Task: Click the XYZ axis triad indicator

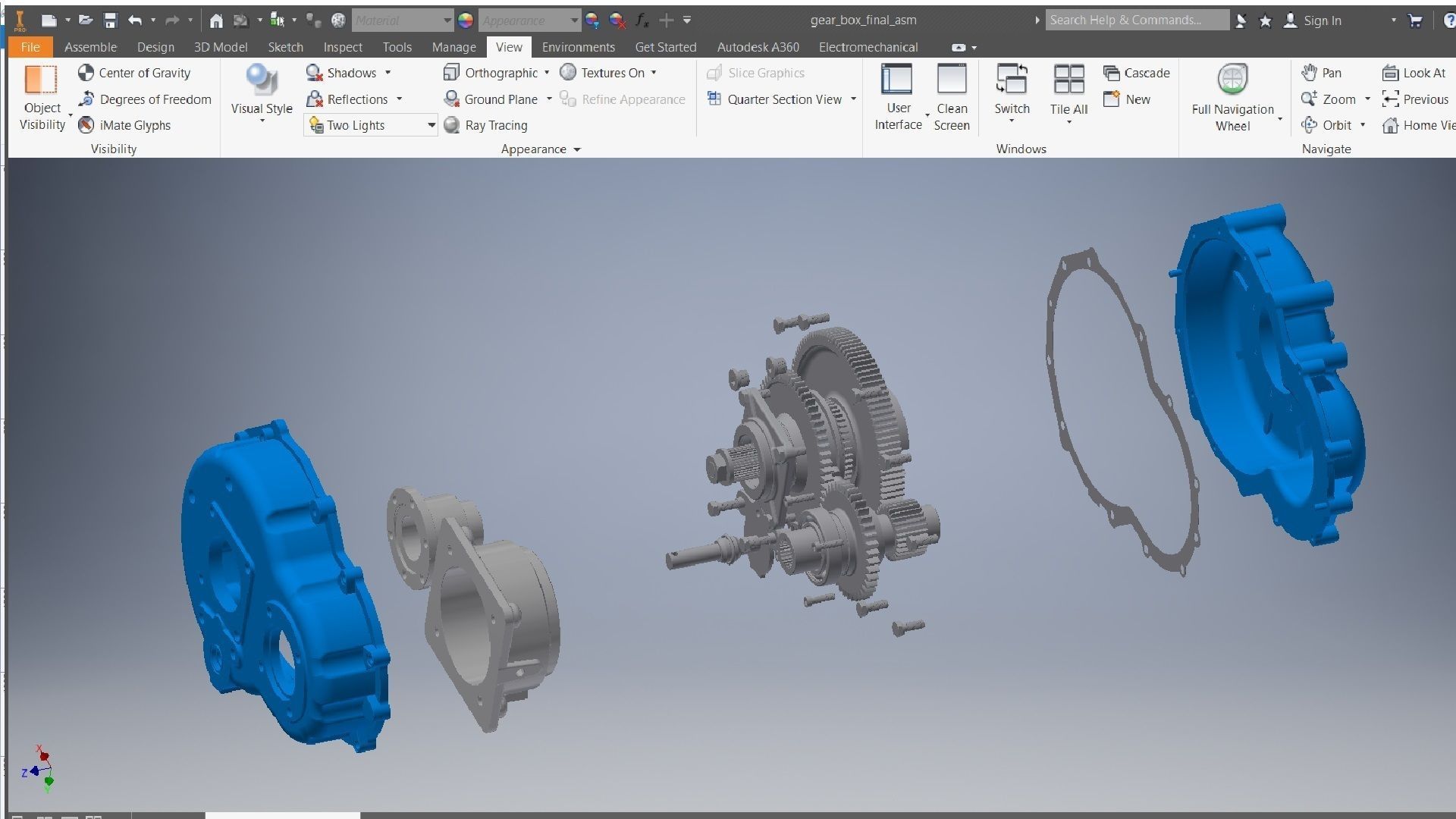Action: pos(38,769)
